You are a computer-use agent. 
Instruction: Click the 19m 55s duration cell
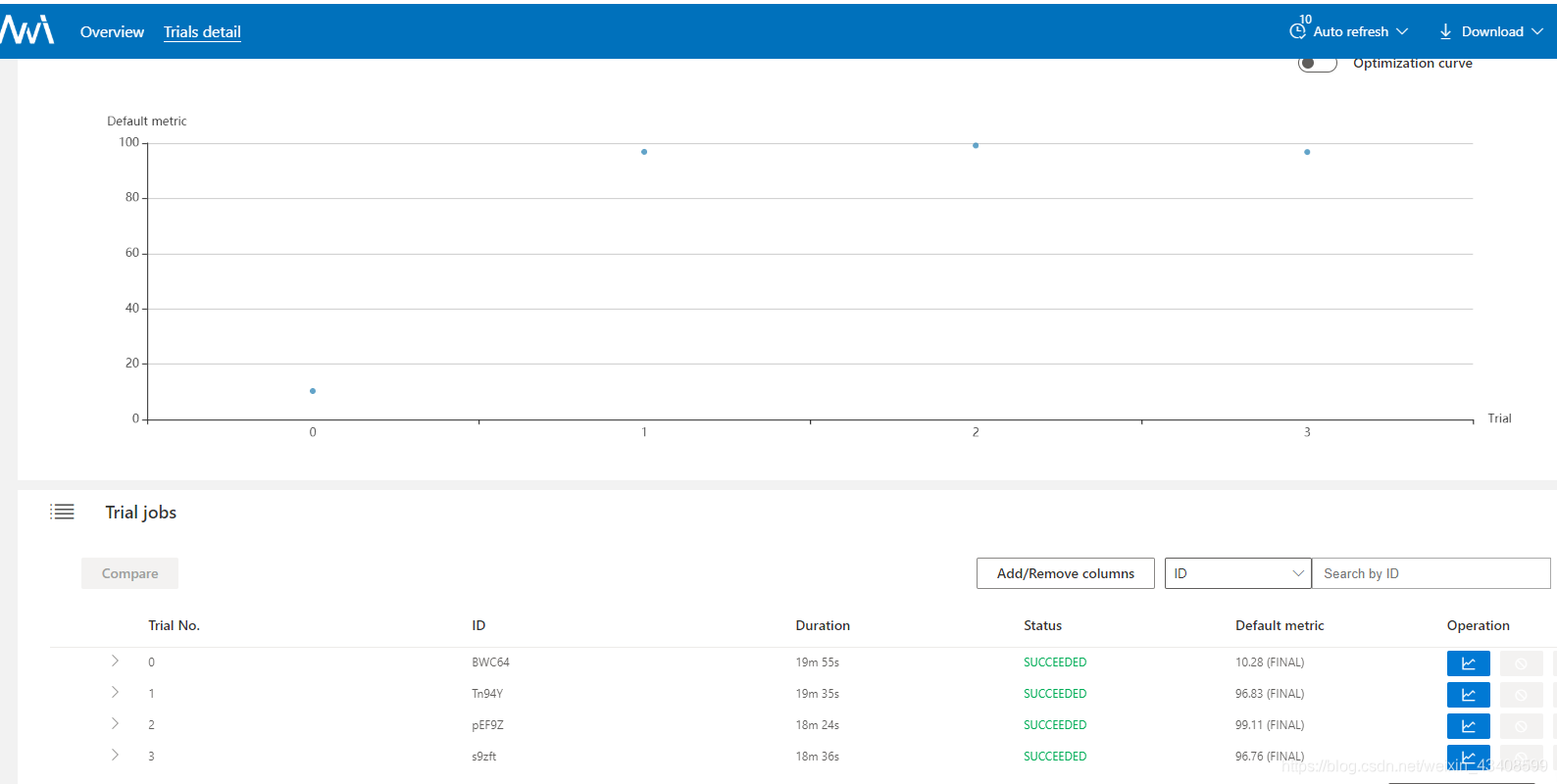click(817, 662)
